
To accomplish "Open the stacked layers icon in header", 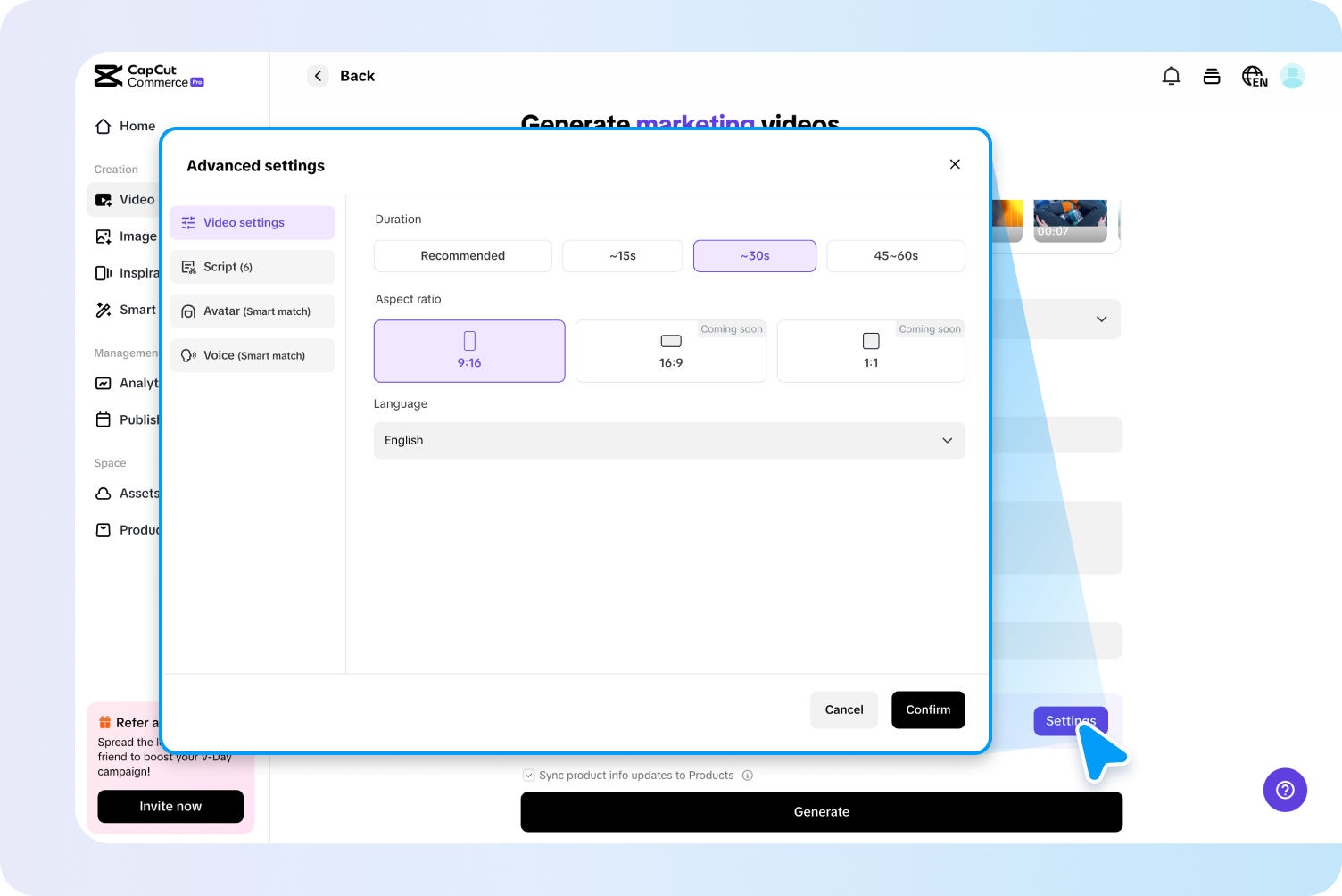I will (1212, 77).
